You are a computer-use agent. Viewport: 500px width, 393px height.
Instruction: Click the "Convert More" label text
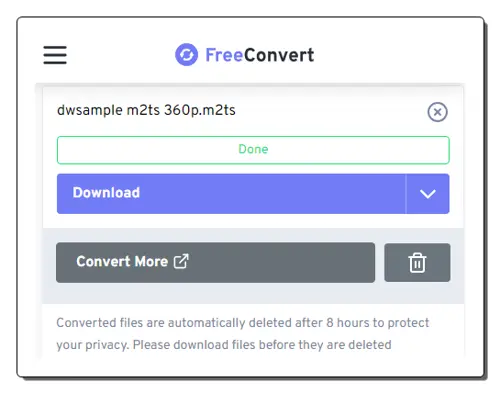click(122, 261)
